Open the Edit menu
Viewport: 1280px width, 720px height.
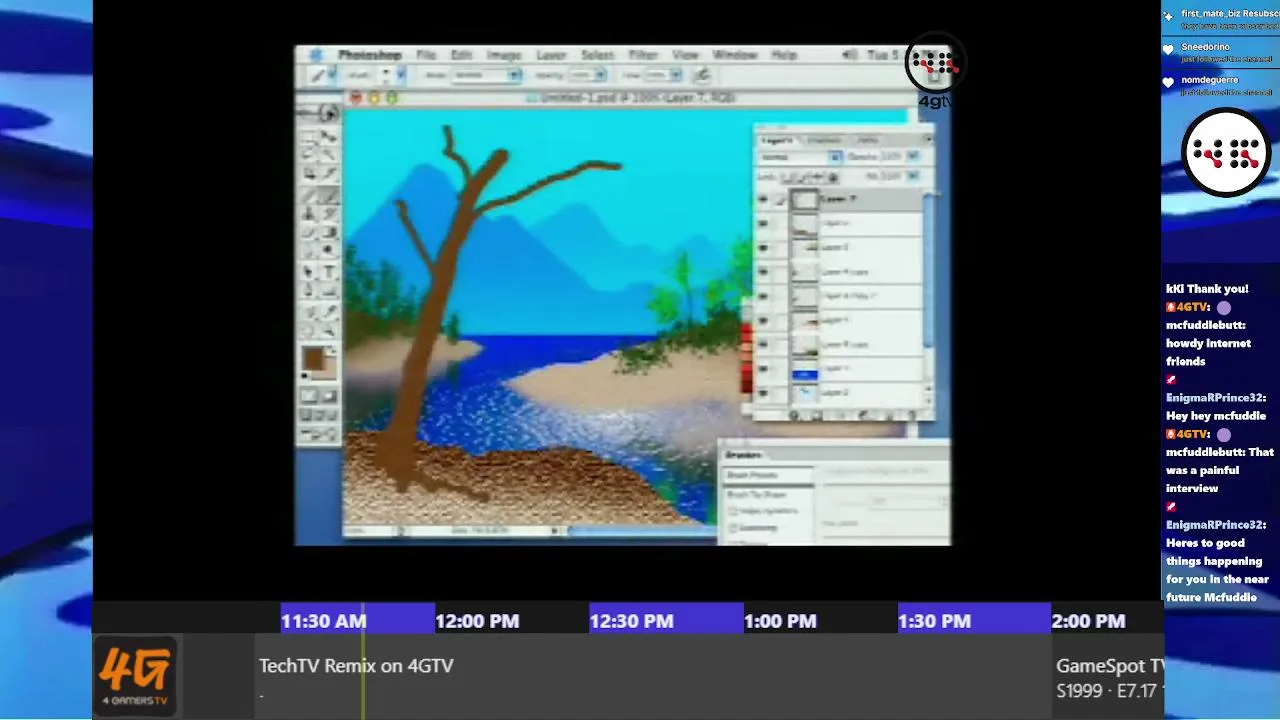[461, 55]
